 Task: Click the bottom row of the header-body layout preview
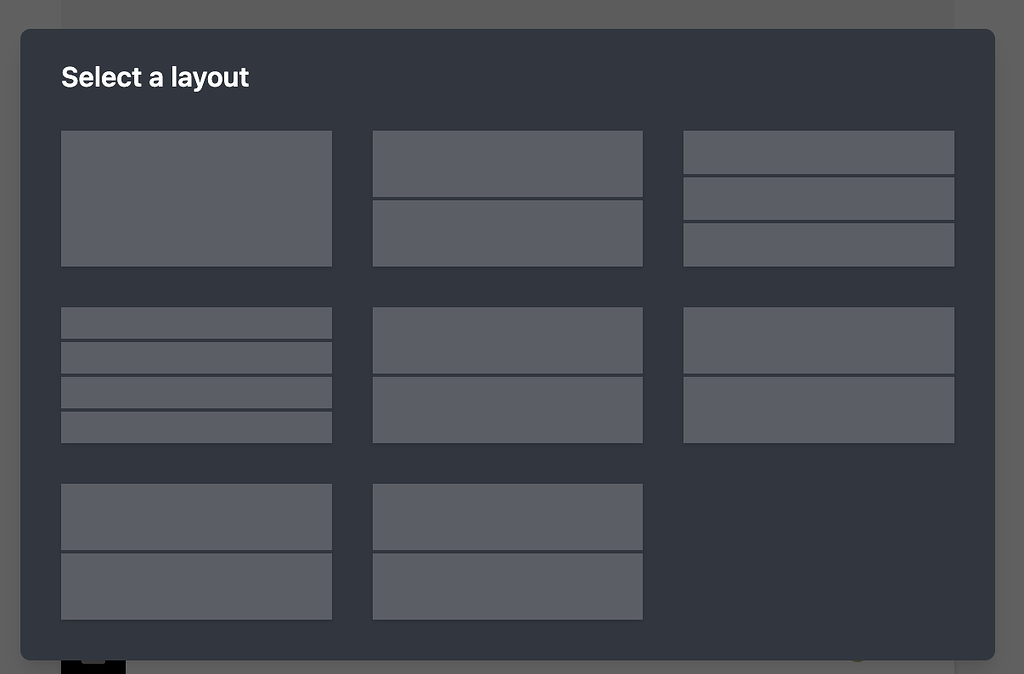507,233
